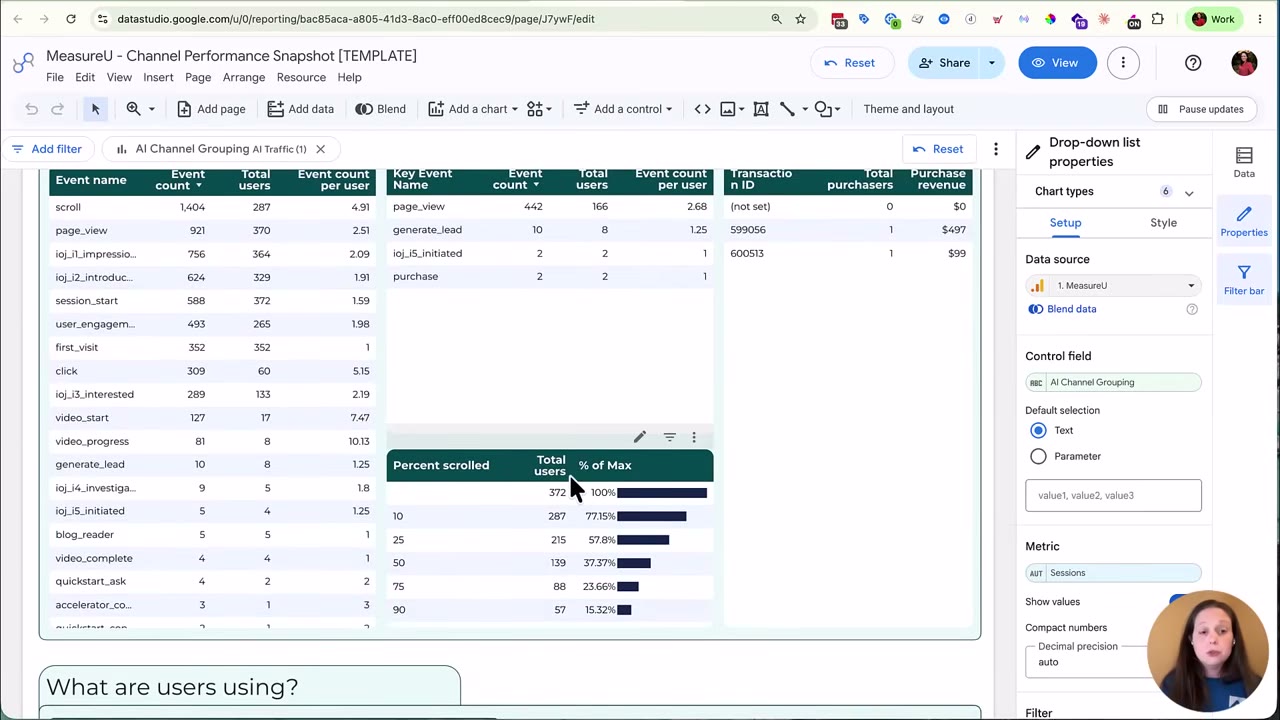Open the View menu
Screen dimensions: 1280x720
pyautogui.click(x=119, y=77)
